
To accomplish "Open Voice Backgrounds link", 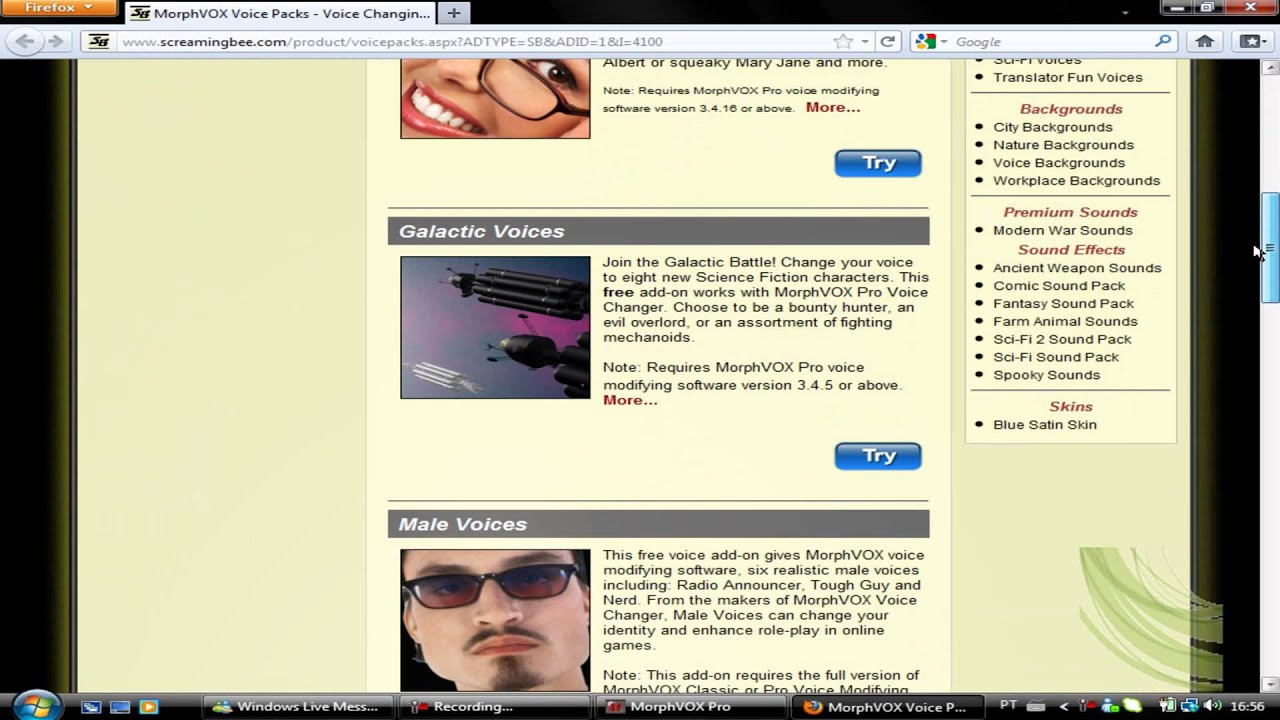I will pyautogui.click(x=1059, y=163).
